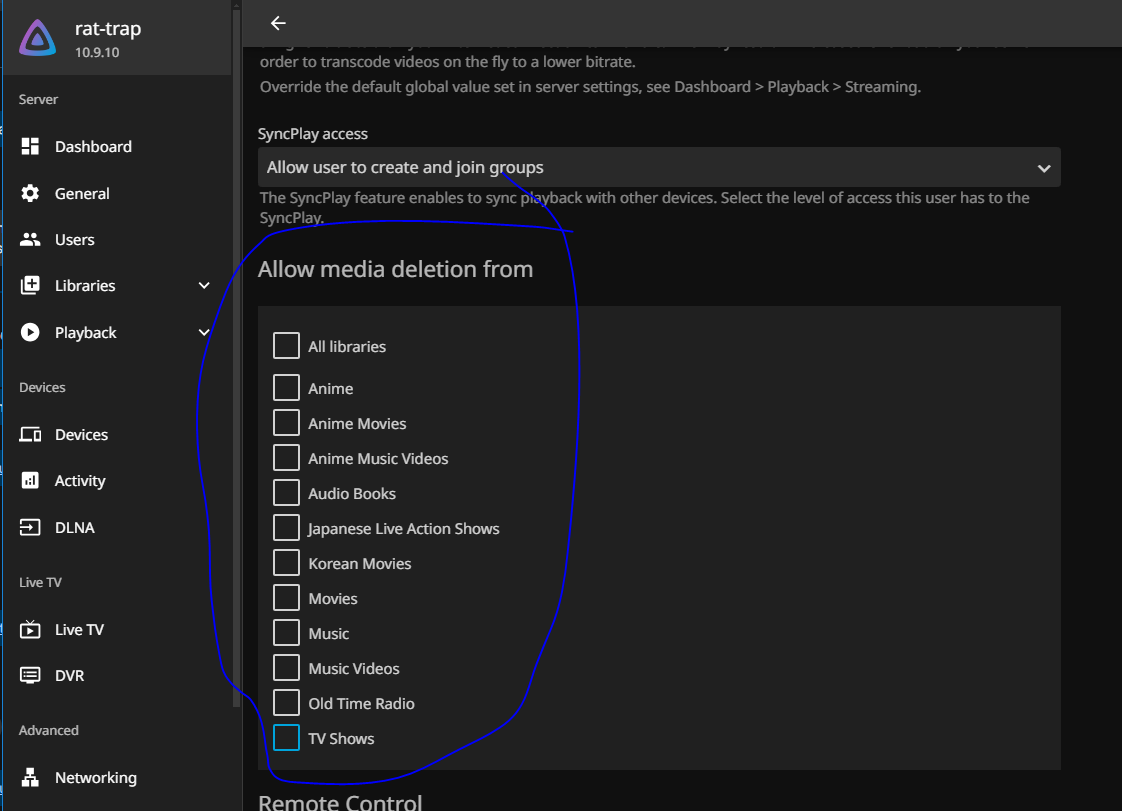
Task: Check the Anime Movies checkbox
Action: click(x=286, y=423)
